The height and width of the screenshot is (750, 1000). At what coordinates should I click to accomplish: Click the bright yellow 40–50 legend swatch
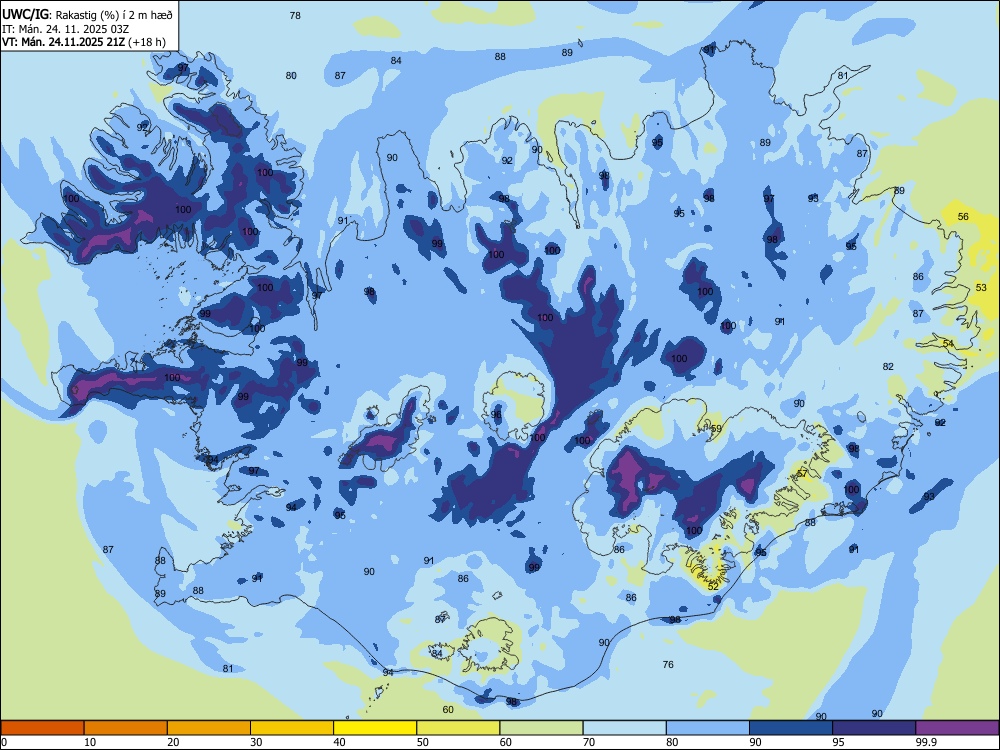pyautogui.click(x=375, y=728)
